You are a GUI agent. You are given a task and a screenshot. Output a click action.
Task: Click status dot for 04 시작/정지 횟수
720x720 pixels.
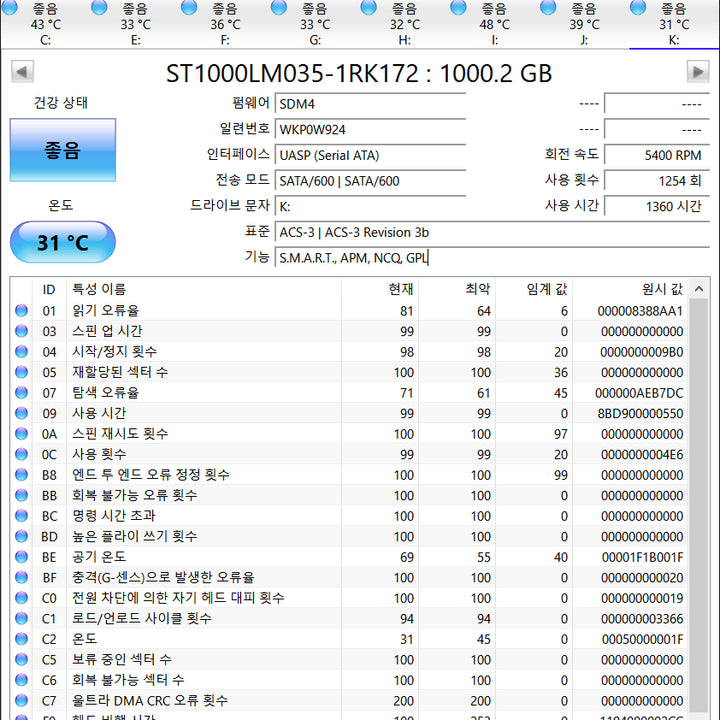(21, 352)
